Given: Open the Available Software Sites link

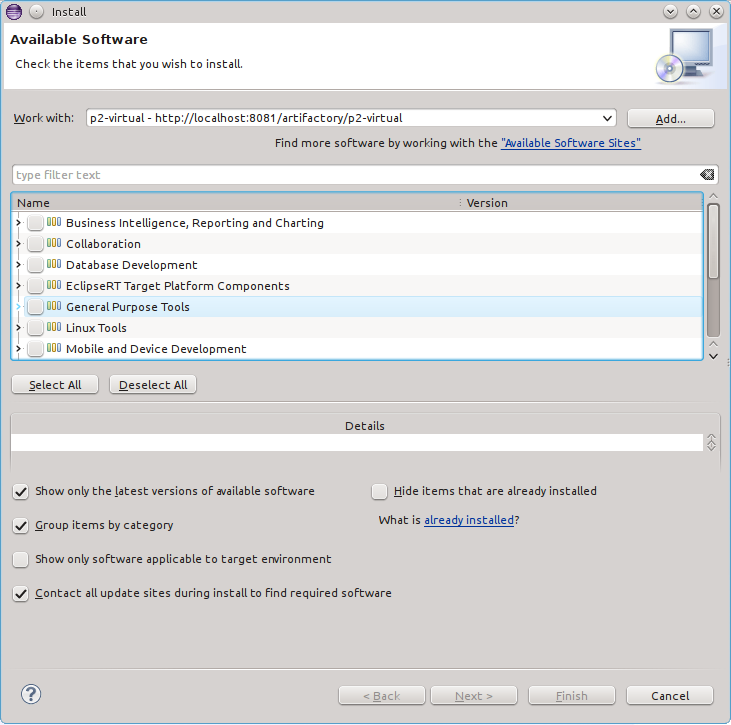Looking at the screenshot, I should point(571,143).
